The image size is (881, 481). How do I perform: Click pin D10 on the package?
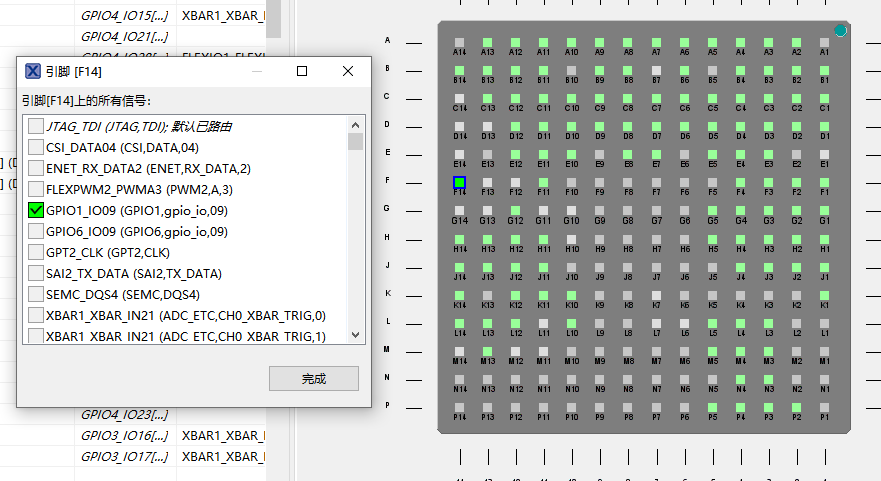click(571, 126)
